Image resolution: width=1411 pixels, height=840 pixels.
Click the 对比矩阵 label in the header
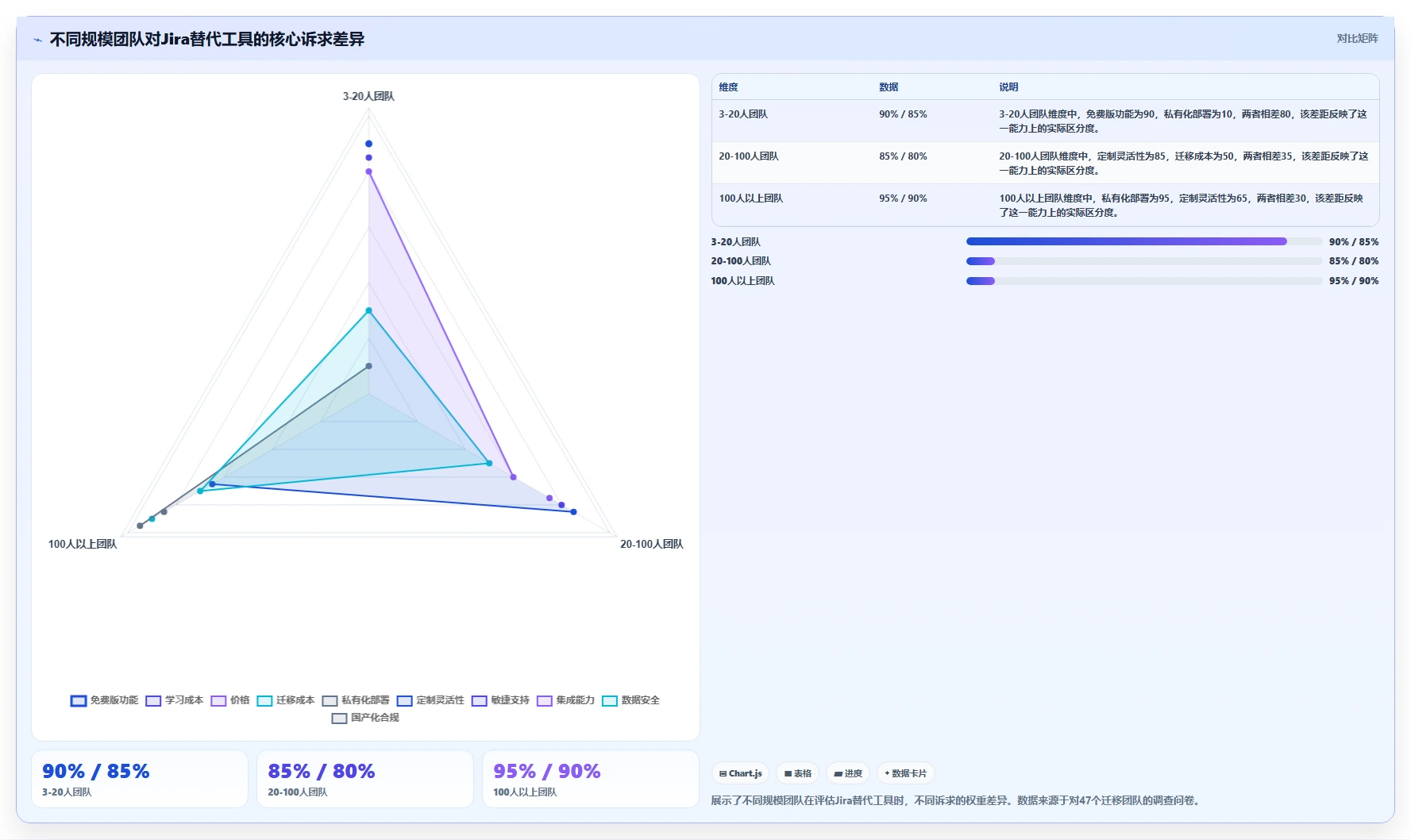click(x=1357, y=38)
